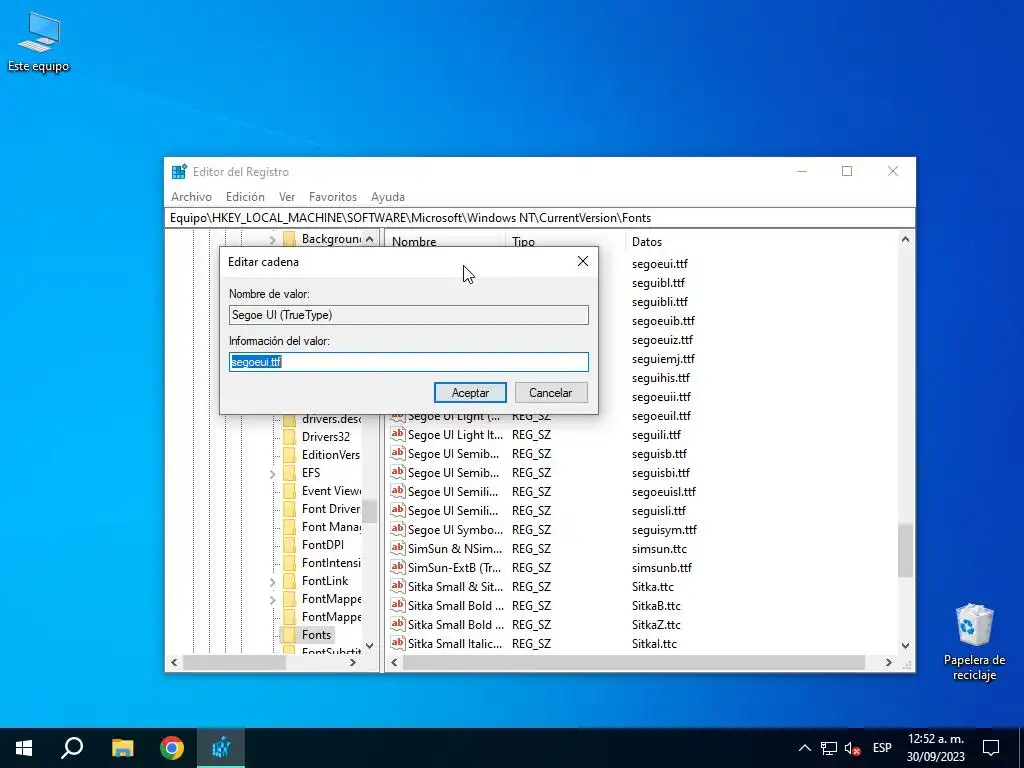The image size is (1024, 768).
Task: Select the Fonts key in tree
Action: 316,635
